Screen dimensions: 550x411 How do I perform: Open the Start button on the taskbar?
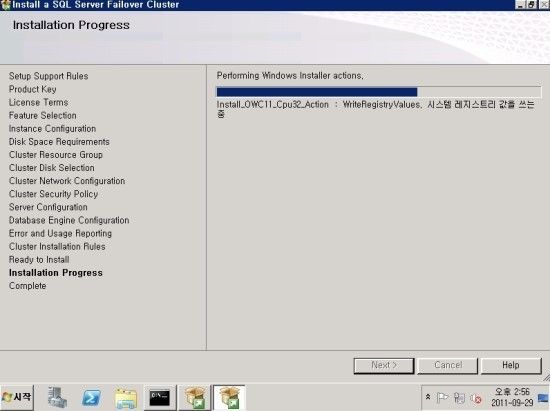point(17,397)
